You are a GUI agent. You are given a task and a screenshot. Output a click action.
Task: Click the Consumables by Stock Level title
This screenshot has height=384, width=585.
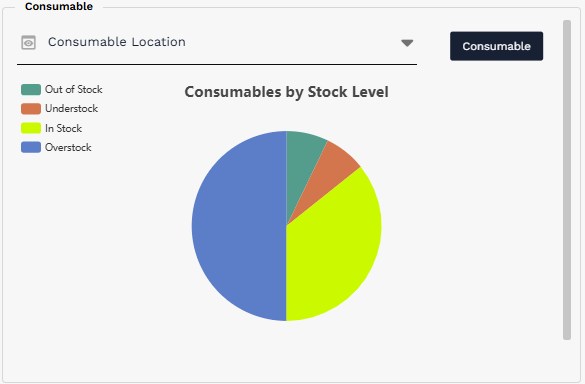287,92
